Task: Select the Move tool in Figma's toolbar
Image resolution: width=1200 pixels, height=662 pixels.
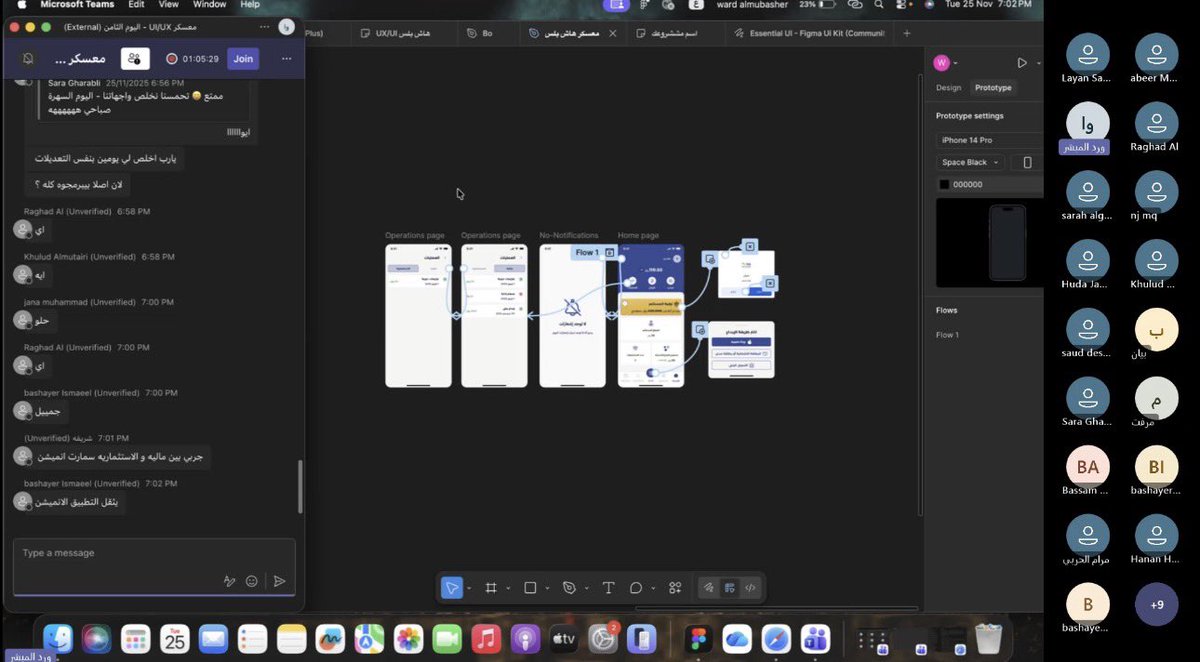Action: pyautogui.click(x=452, y=587)
